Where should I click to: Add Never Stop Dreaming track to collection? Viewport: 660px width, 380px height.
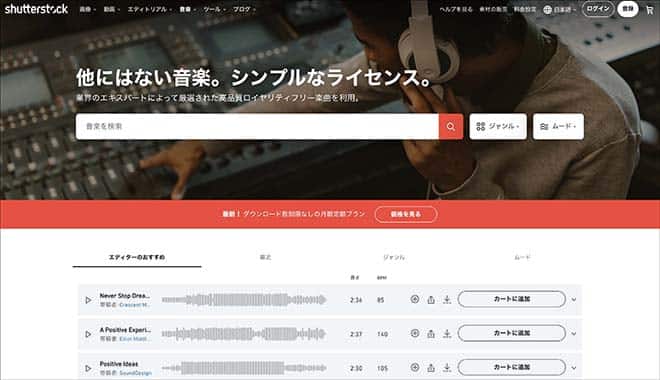415,299
